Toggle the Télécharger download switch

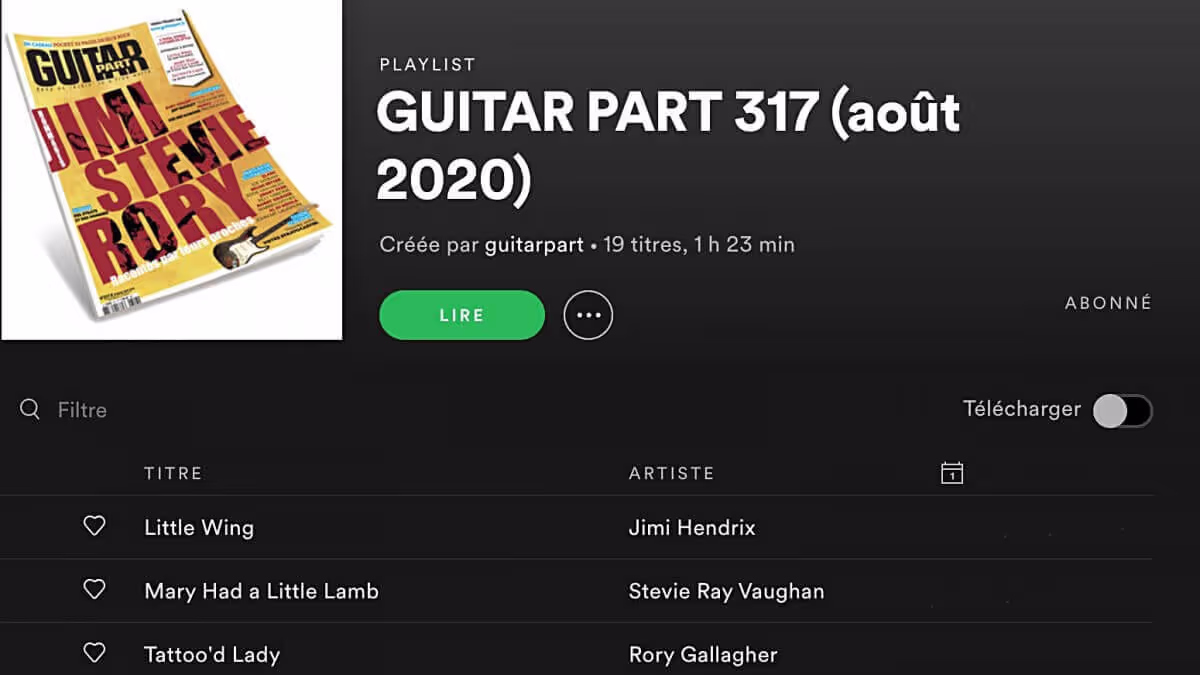point(1122,411)
